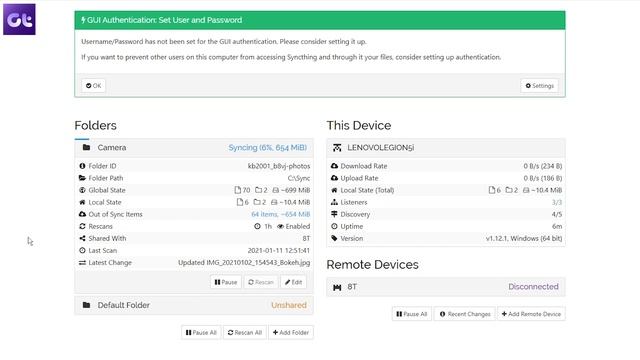Image resolution: width=640 pixels, height=360 pixels.
Task: Click the OK button in authentication notice
Action: pyautogui.click(x=93, y=86)
